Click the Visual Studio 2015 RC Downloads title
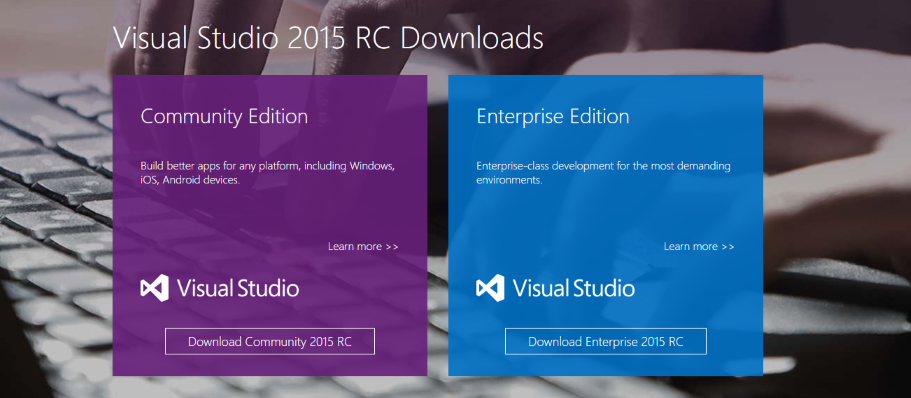Image resolution: width=911 pixels, height=398 pixels. (328, 38)
